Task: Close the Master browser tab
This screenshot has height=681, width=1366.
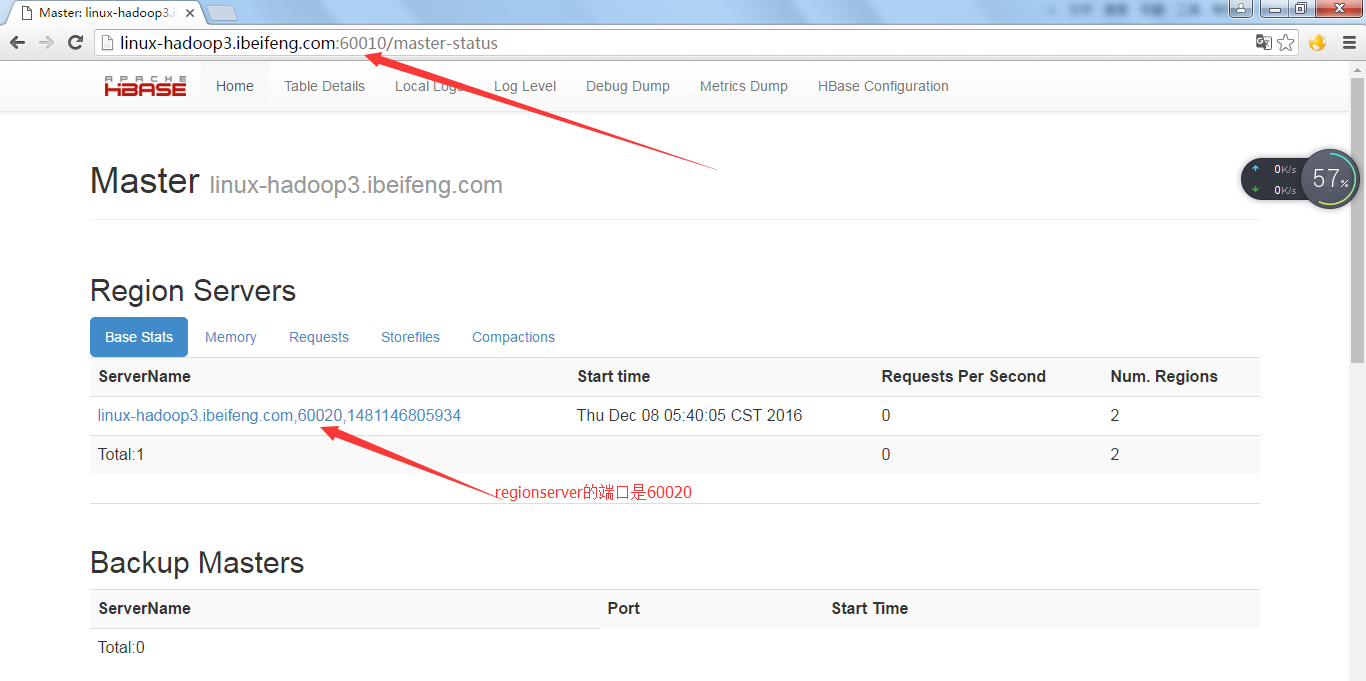Action: [190, 13]
